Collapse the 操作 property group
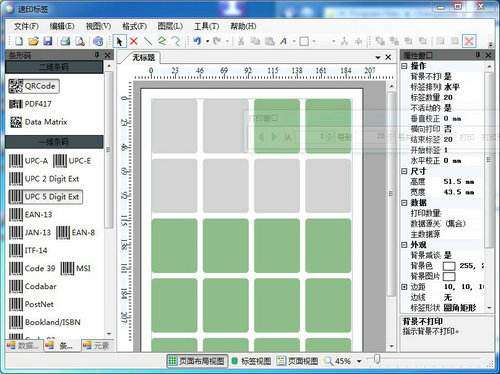The height and width of the screenshot is (374, 500). (x=404, y=66)
